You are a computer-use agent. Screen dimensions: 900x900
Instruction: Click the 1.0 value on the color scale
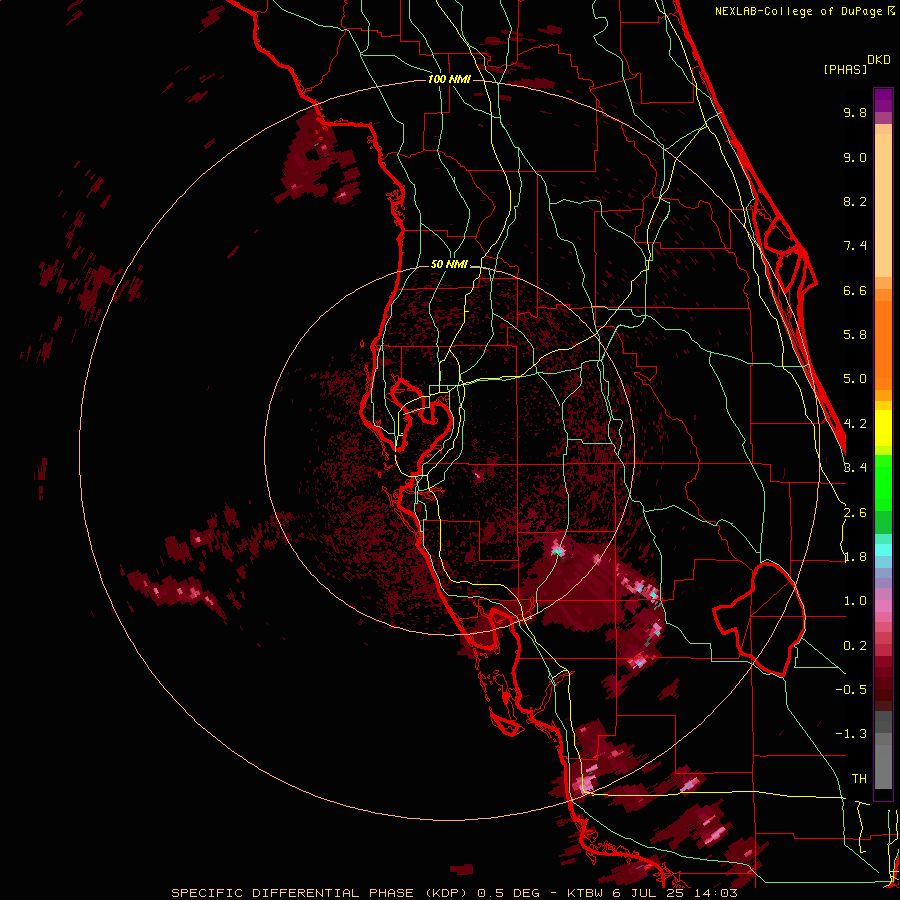(x=855, y=601)
